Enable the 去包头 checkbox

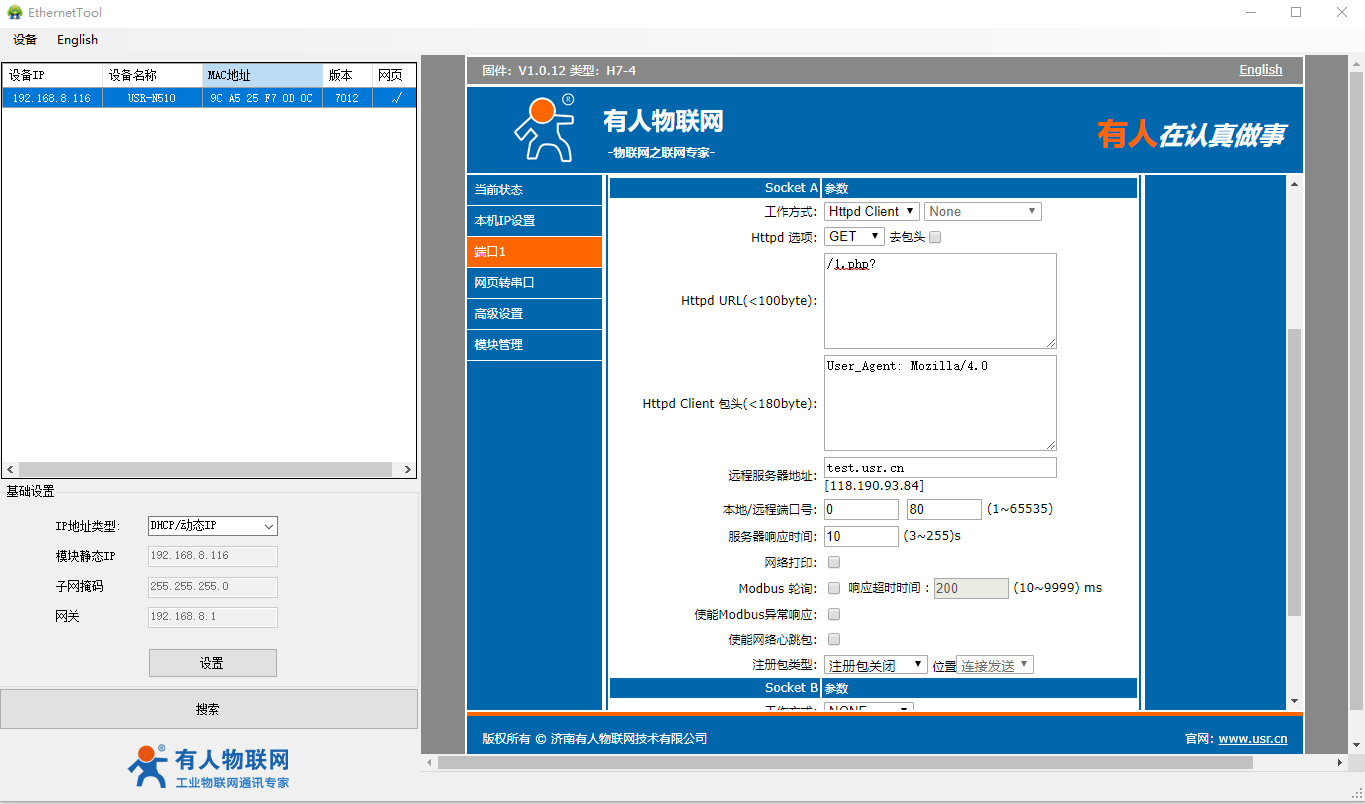point(935,237)
